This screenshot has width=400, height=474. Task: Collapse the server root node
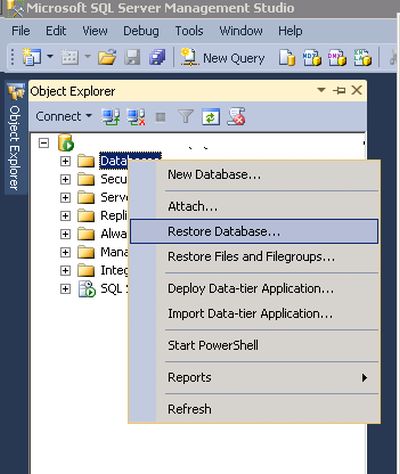click(x=44, y=143)
